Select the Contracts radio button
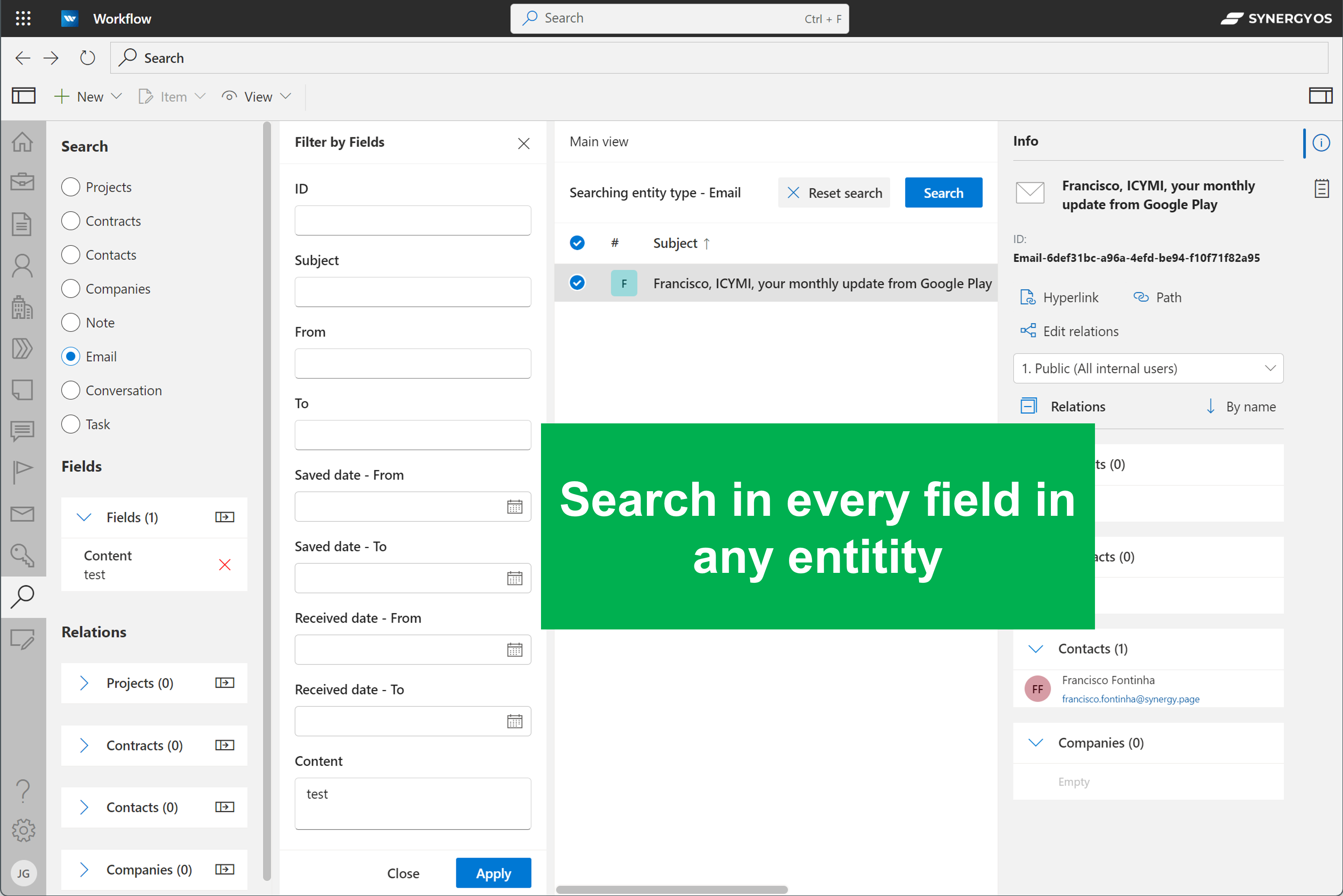 [x=70, y=221]
